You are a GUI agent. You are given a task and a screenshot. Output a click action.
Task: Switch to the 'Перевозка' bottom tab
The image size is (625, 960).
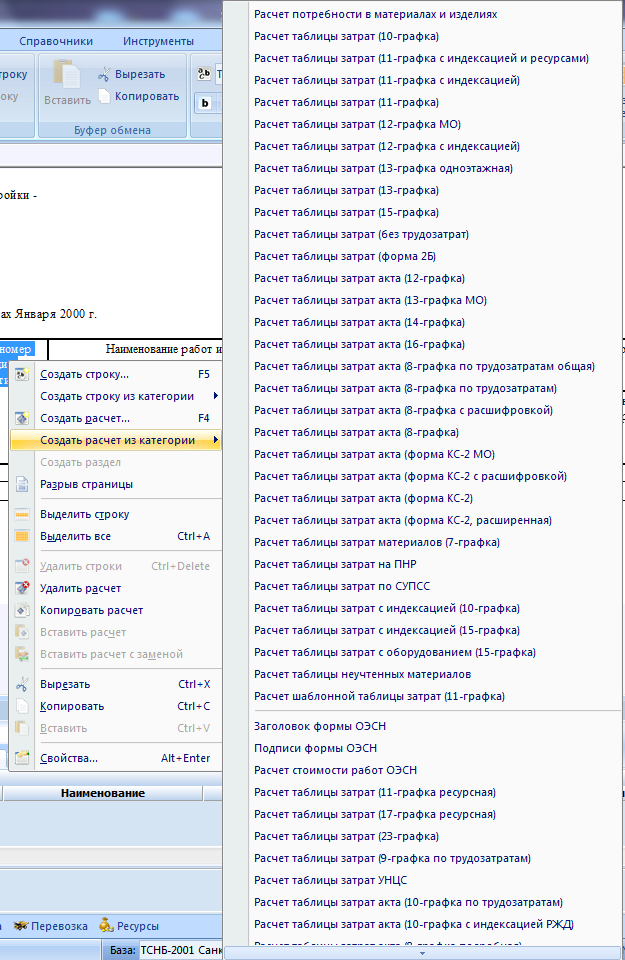(51, 926)
